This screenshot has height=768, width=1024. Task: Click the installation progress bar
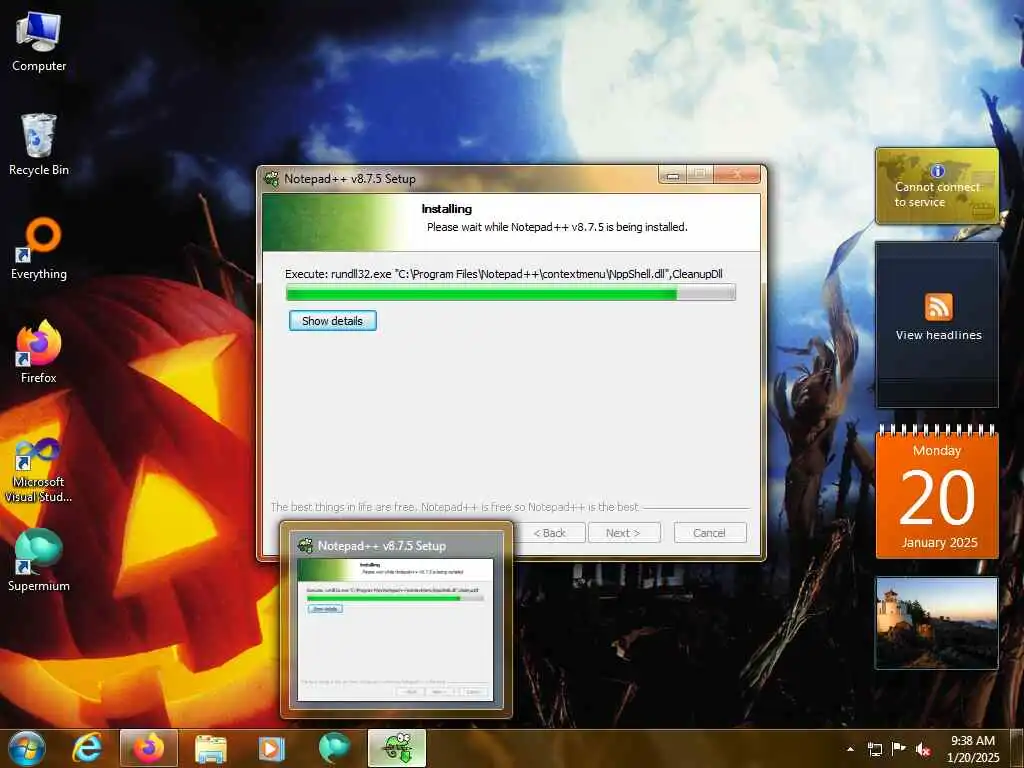511,293
